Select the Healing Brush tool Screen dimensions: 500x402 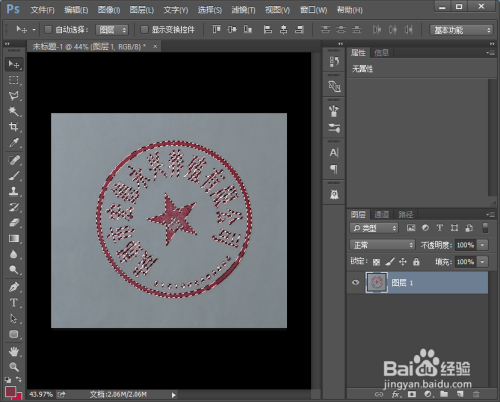tap(14, 160)
